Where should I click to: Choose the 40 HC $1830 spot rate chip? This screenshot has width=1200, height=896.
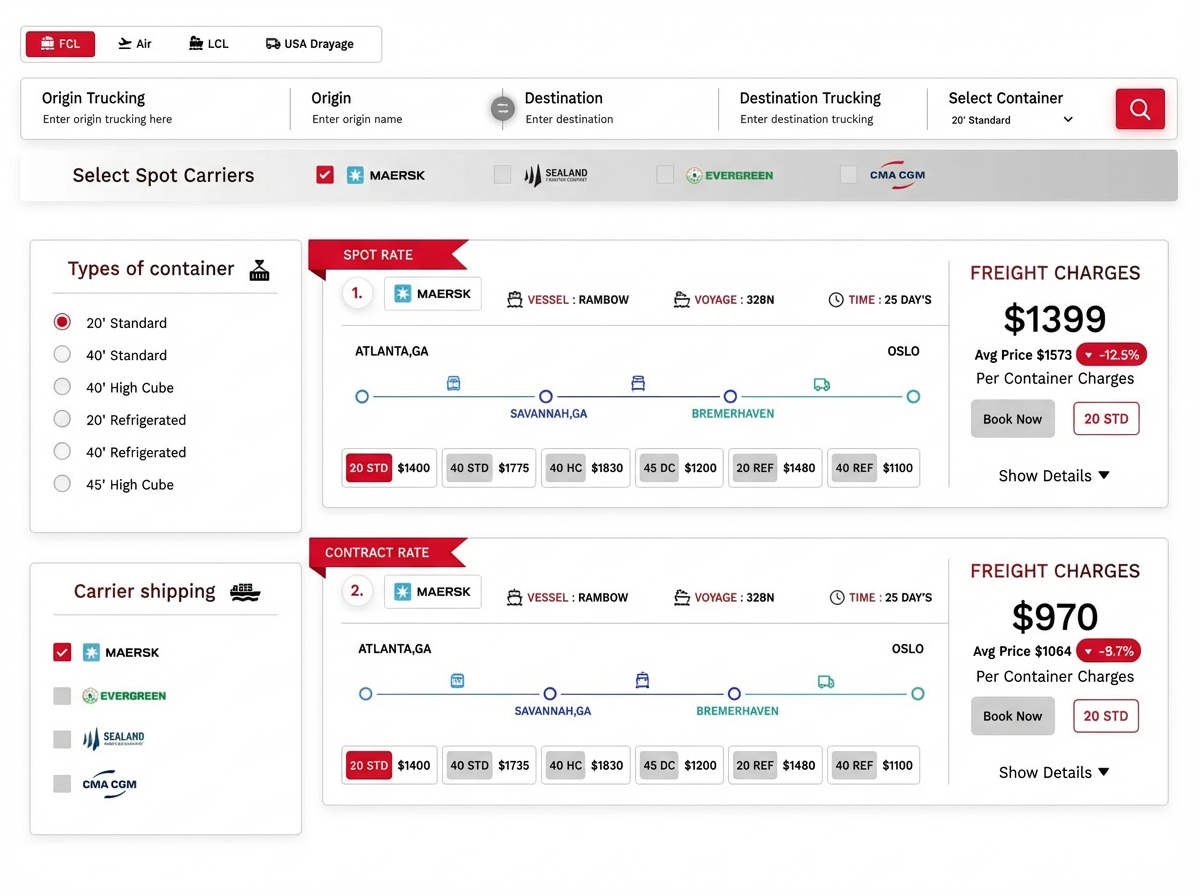click(x=585, y=468)
